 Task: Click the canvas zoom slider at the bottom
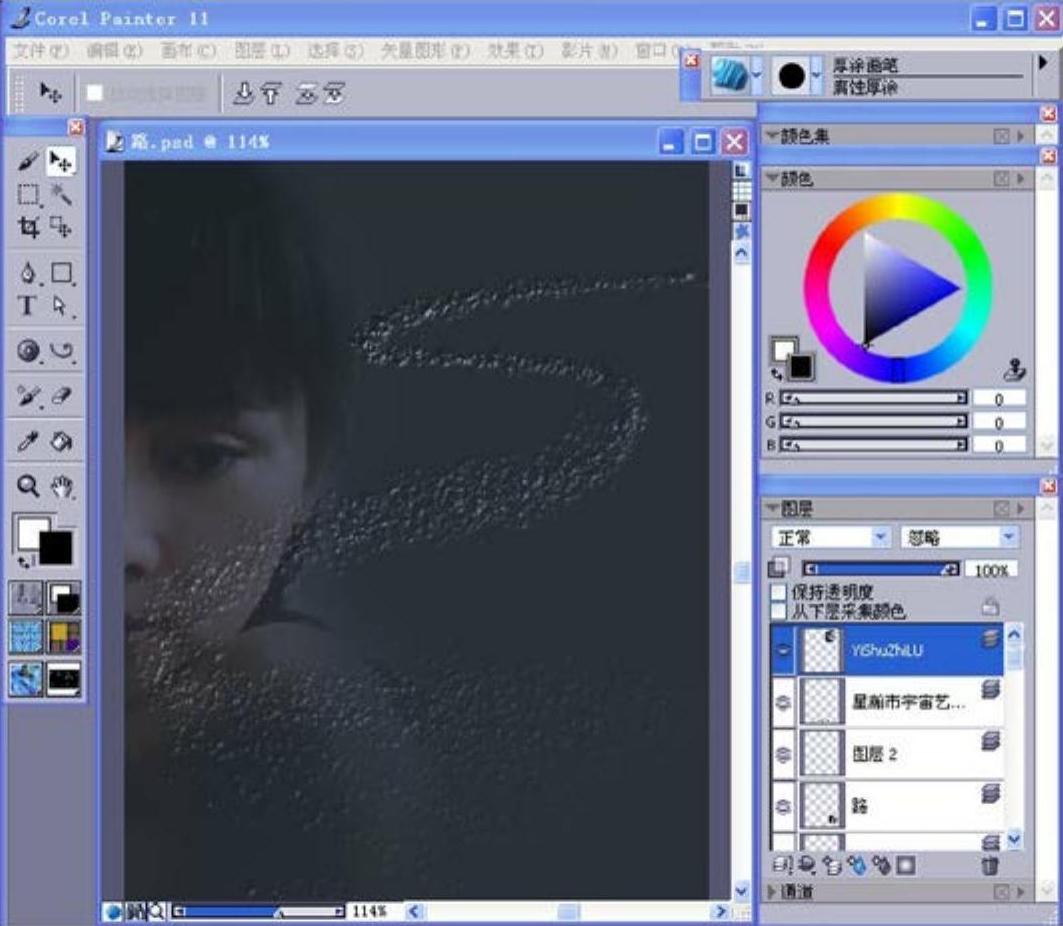point(258,911)
